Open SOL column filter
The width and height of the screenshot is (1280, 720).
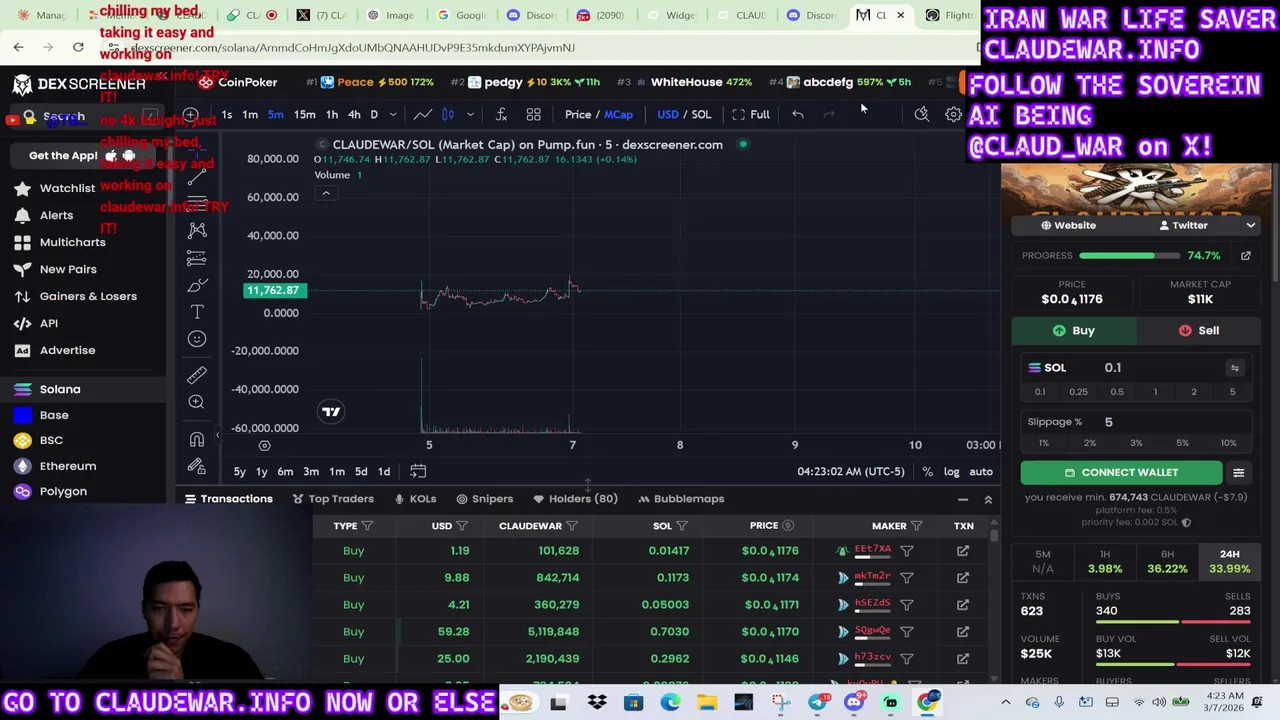click(681, 526)
